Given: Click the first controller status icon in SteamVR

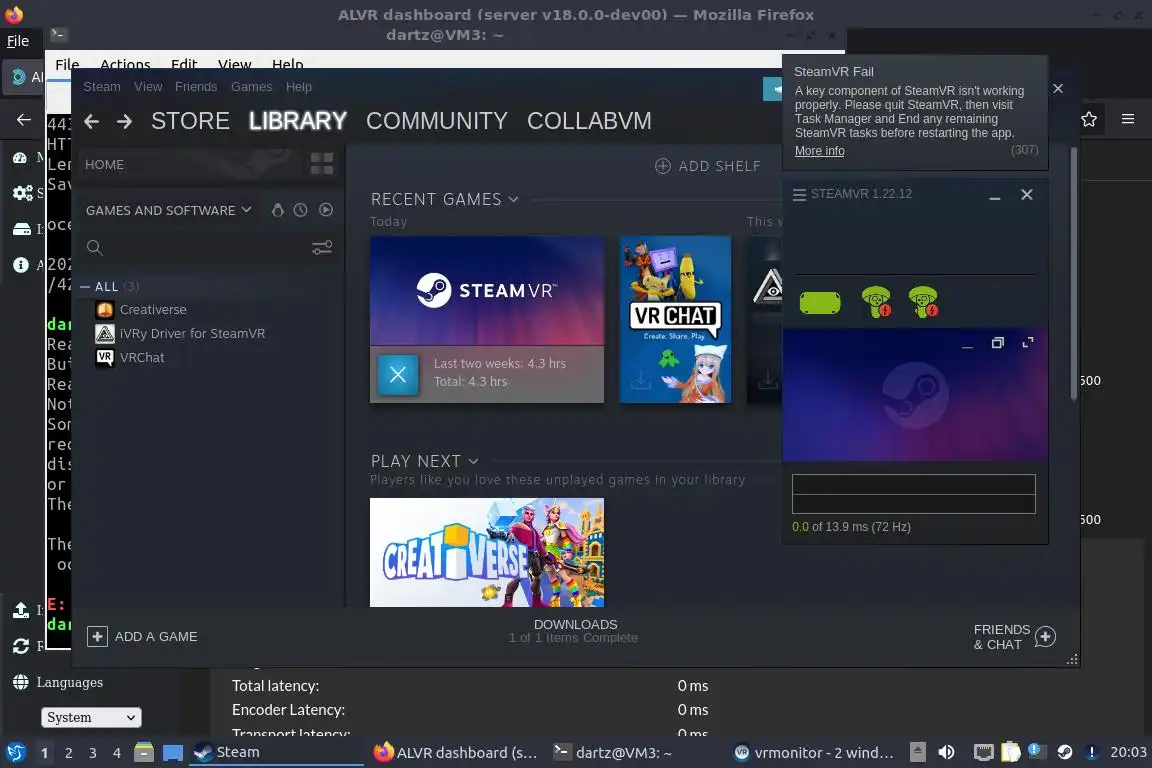Looking at the screenshot, I should click(x=876, y=302).
